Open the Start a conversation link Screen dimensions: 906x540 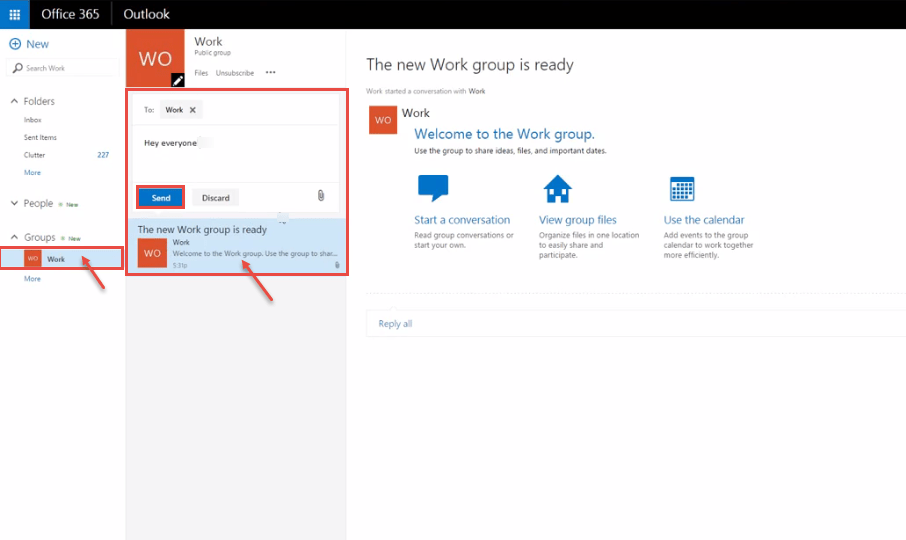(x=462, y=220)
